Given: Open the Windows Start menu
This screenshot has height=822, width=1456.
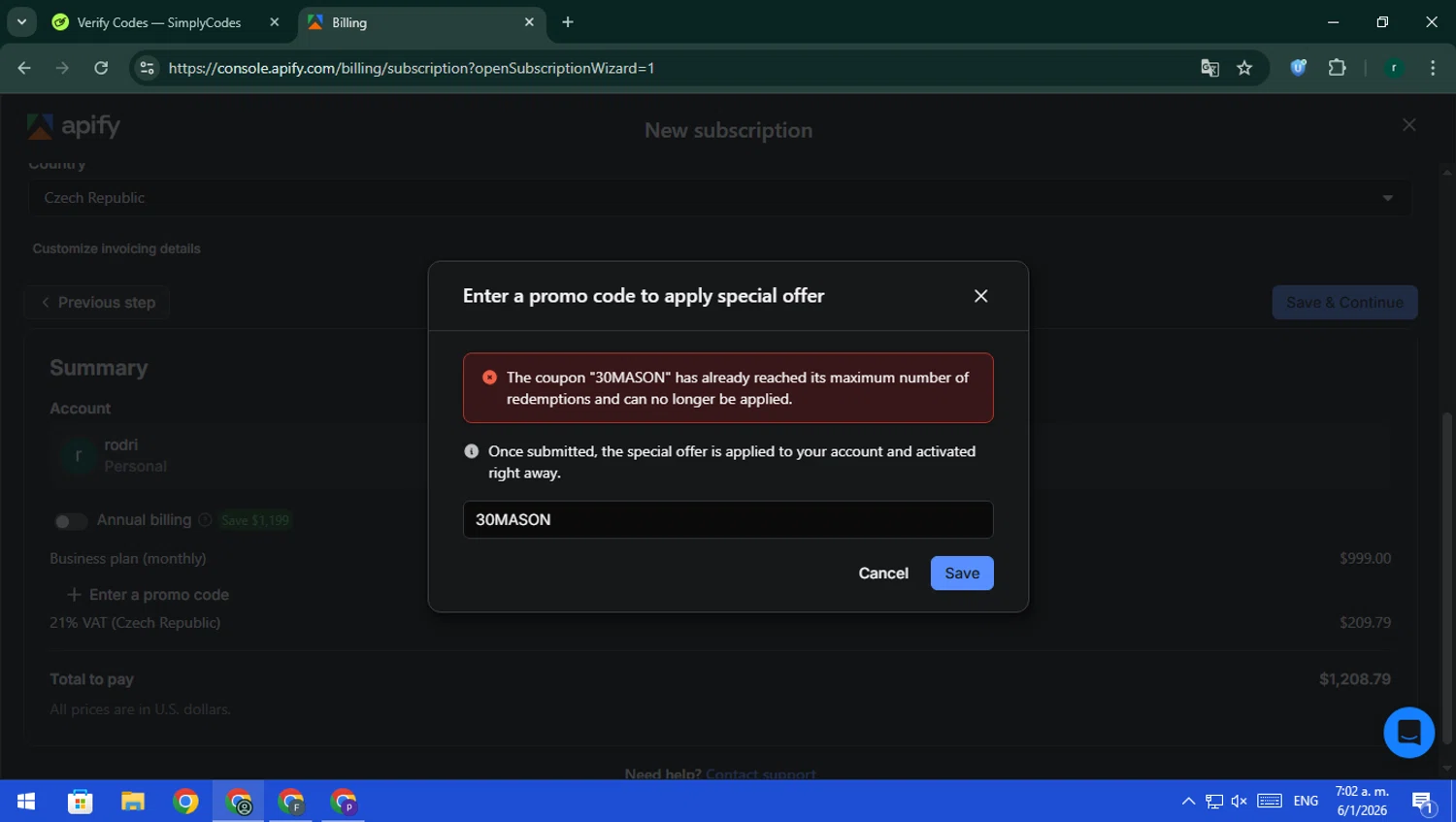Looking at the screenshot, I should coord(26,802).
